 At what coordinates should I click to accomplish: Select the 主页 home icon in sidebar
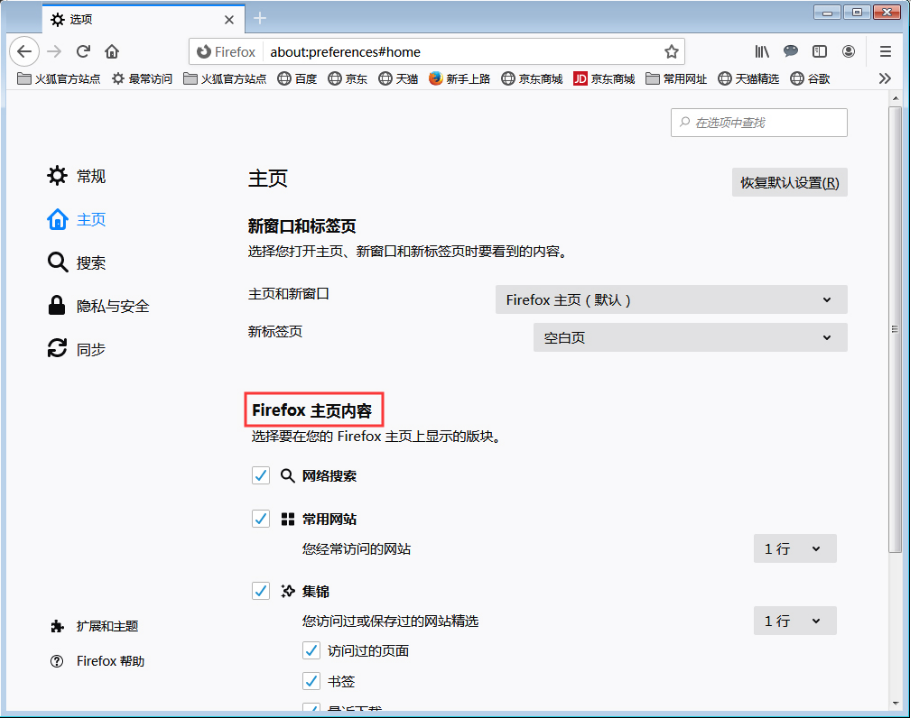[x=57, y=219]
